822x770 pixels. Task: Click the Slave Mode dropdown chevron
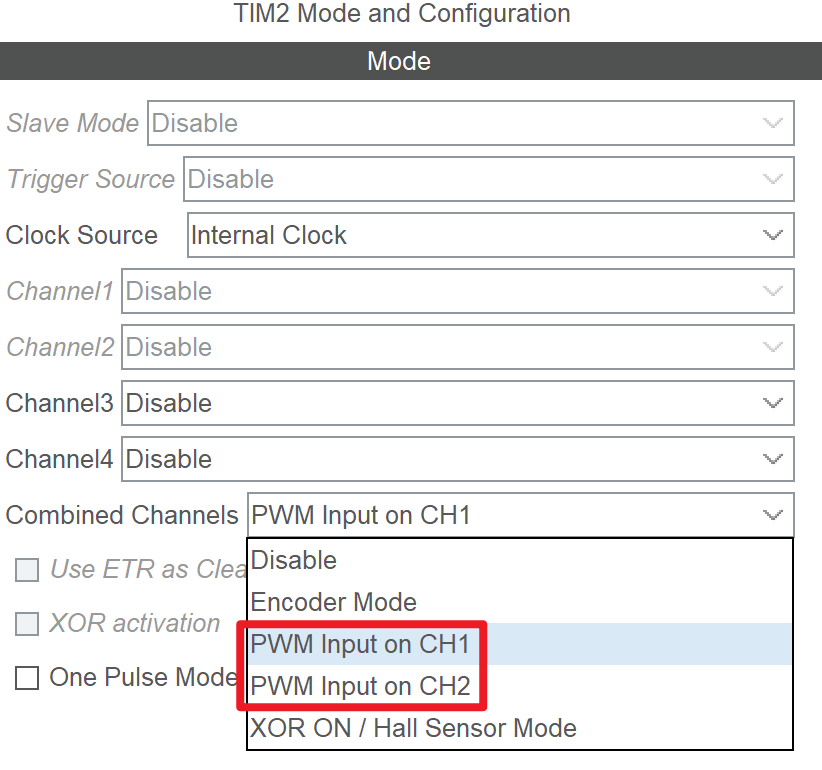click(x=772, y=123)
